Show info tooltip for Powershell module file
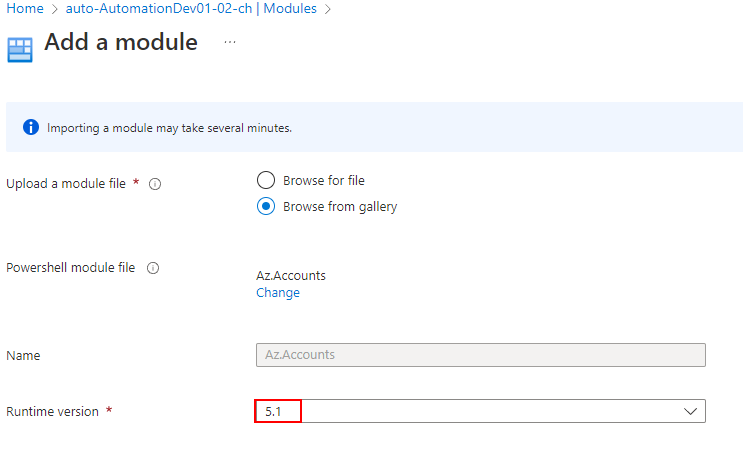 pyautogui.click(x=153, y=268)
